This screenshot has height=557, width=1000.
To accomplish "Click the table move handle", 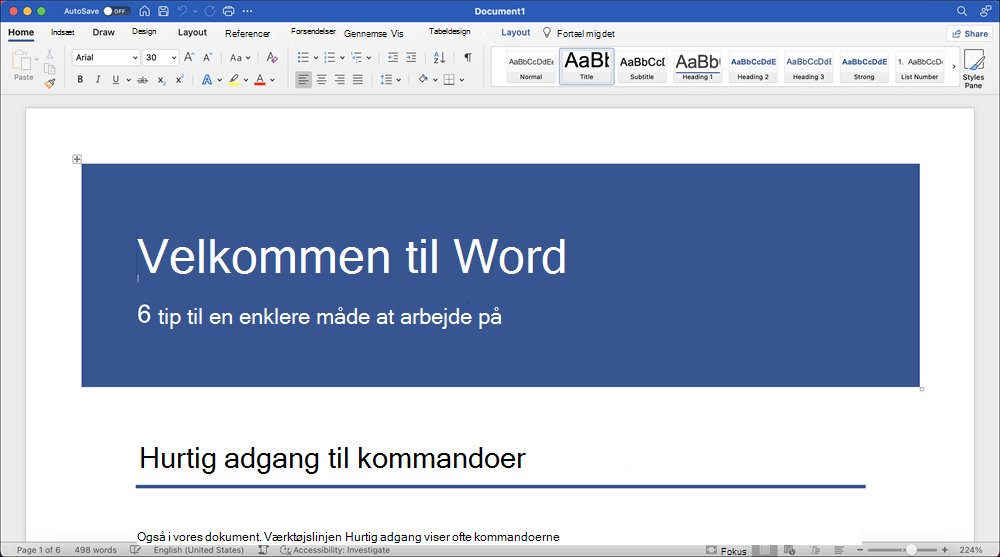I will [77, 159].
